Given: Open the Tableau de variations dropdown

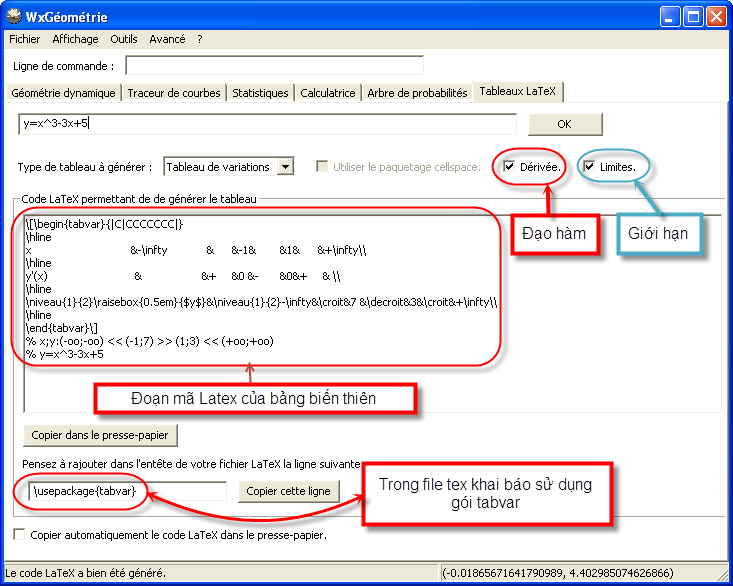Looking at the screenshot, I should (229, 166).
